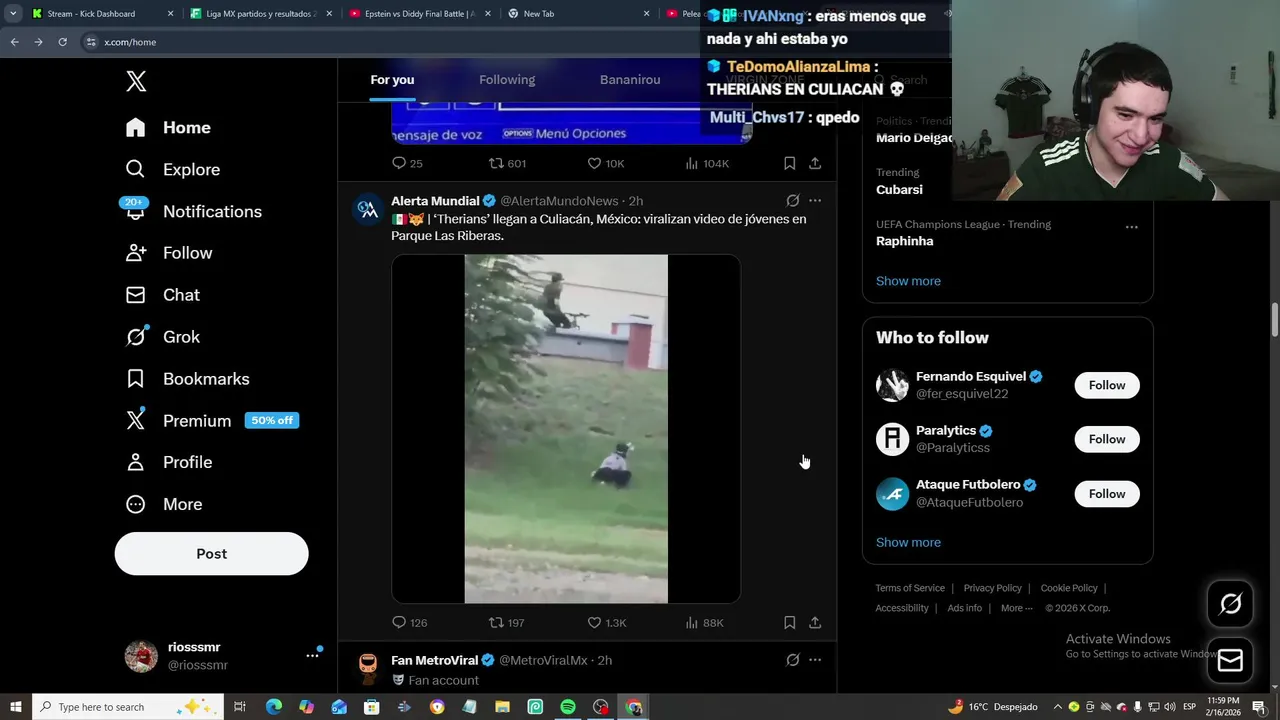This screenshot has width=1280, height=720.
Task: Open more options on Alerta Mundial post
Action: pyautogui.click(x=815, y=200)
